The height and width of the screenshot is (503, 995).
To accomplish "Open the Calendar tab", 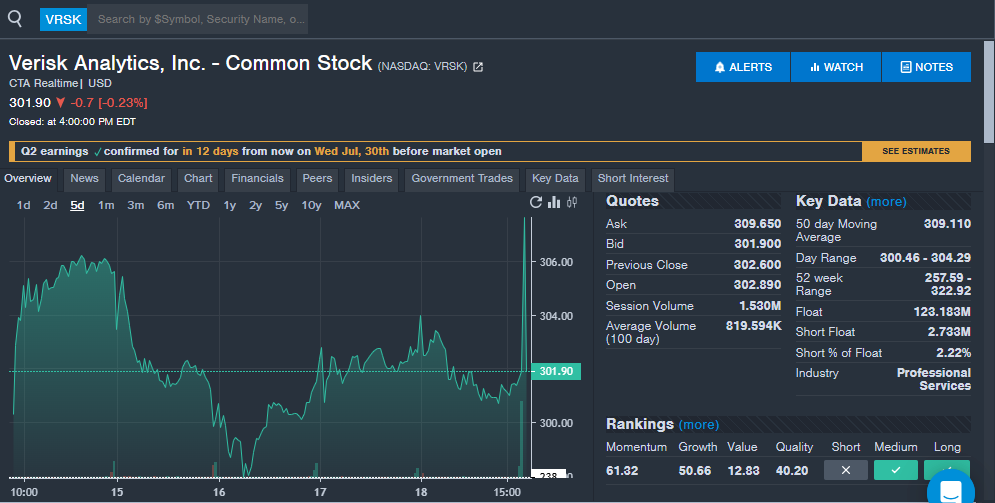I will [141, 179].
